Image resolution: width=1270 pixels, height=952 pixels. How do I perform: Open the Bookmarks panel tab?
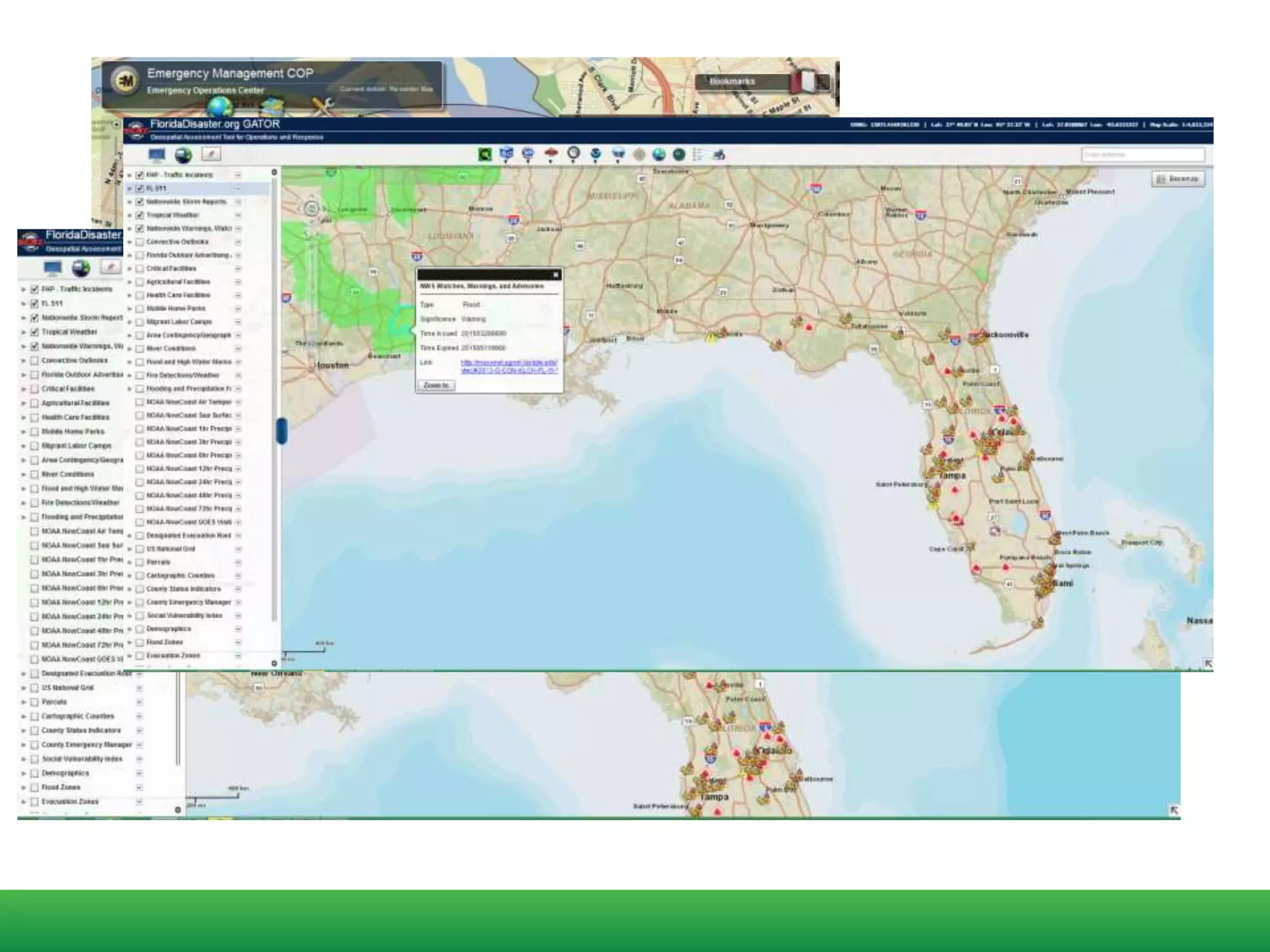tap(733, 82)
